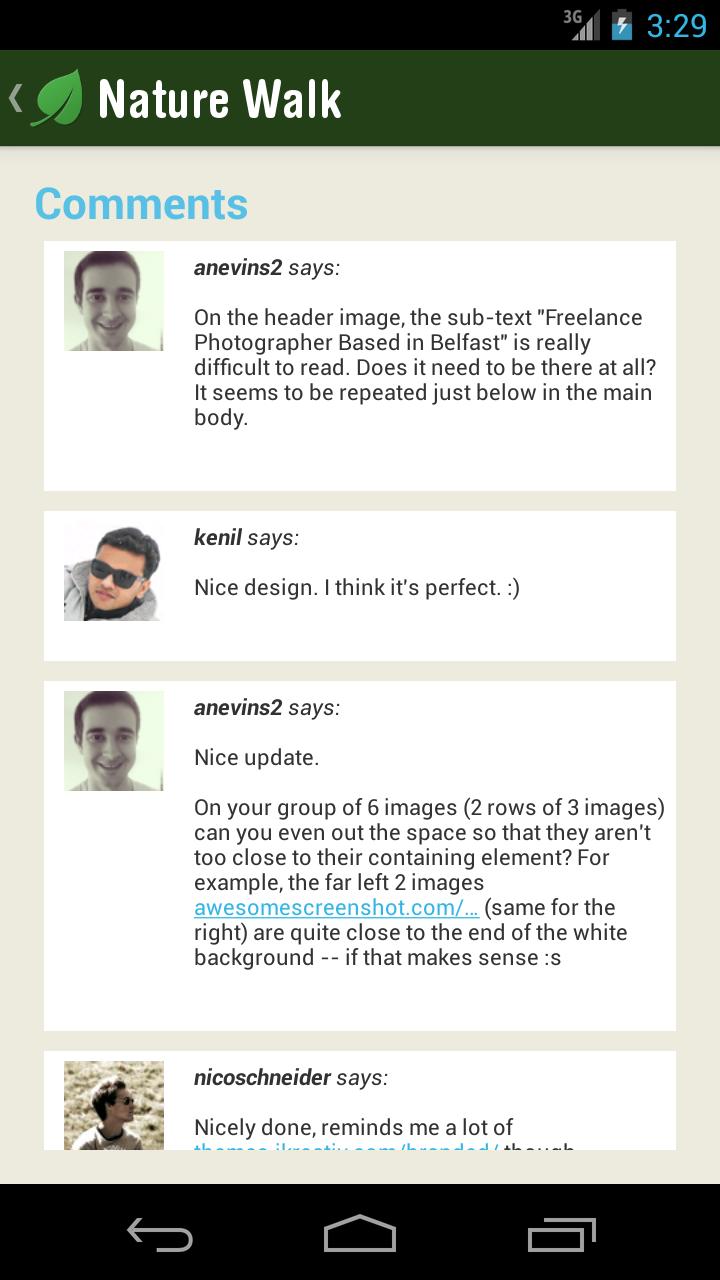Screen dimensions: 720x1280
Task: Tap the 'Nature Walk' title text
Action: pos(220,100)
